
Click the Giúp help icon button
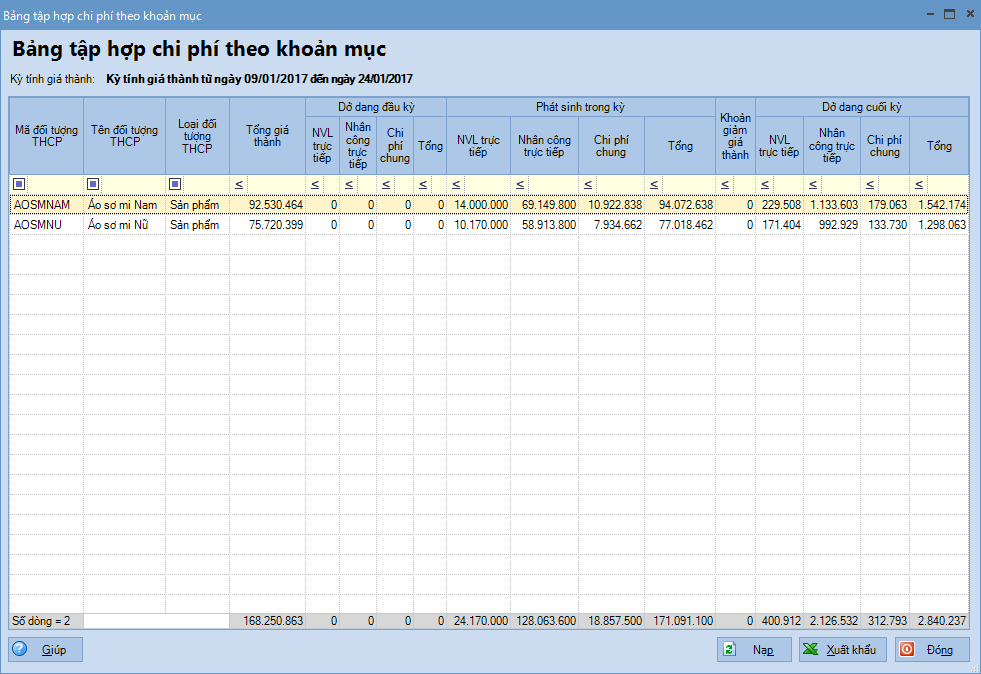(46, 650)
